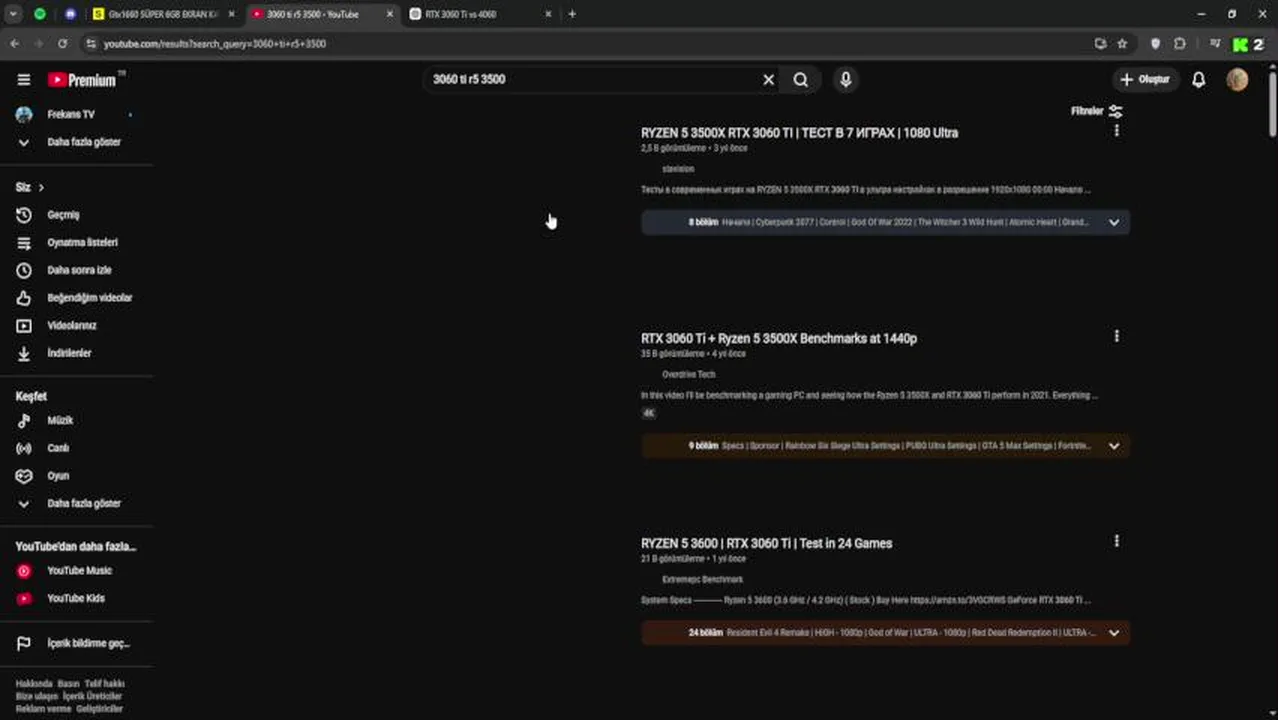Open the RYZEN 5 3600 Test in 24 Games video
1278x720 pixels.
pos(766,544)
